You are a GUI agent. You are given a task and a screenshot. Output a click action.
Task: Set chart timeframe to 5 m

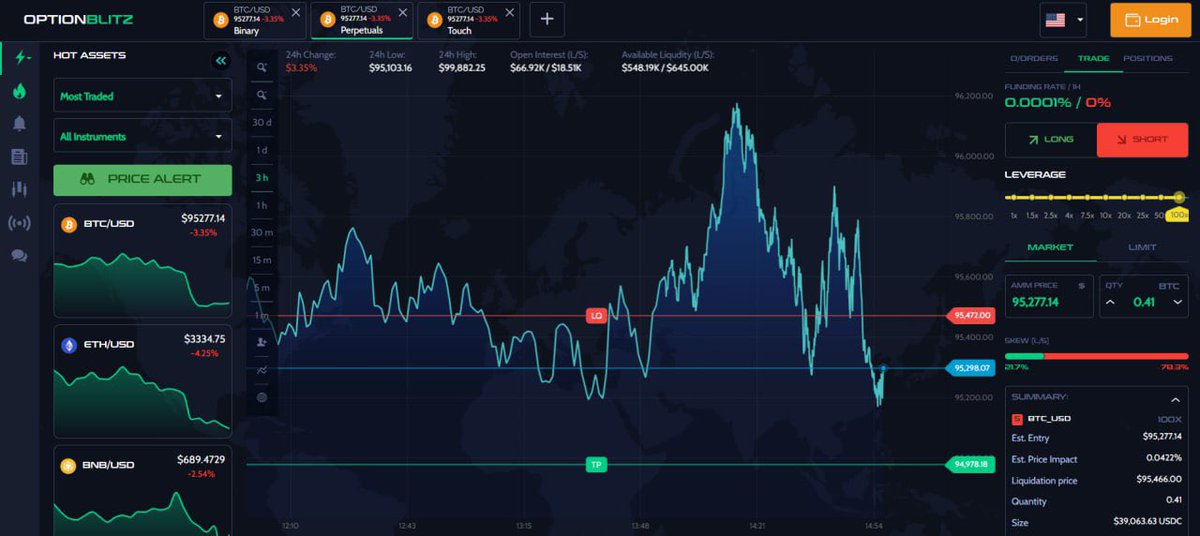click(x=262, y=287)
